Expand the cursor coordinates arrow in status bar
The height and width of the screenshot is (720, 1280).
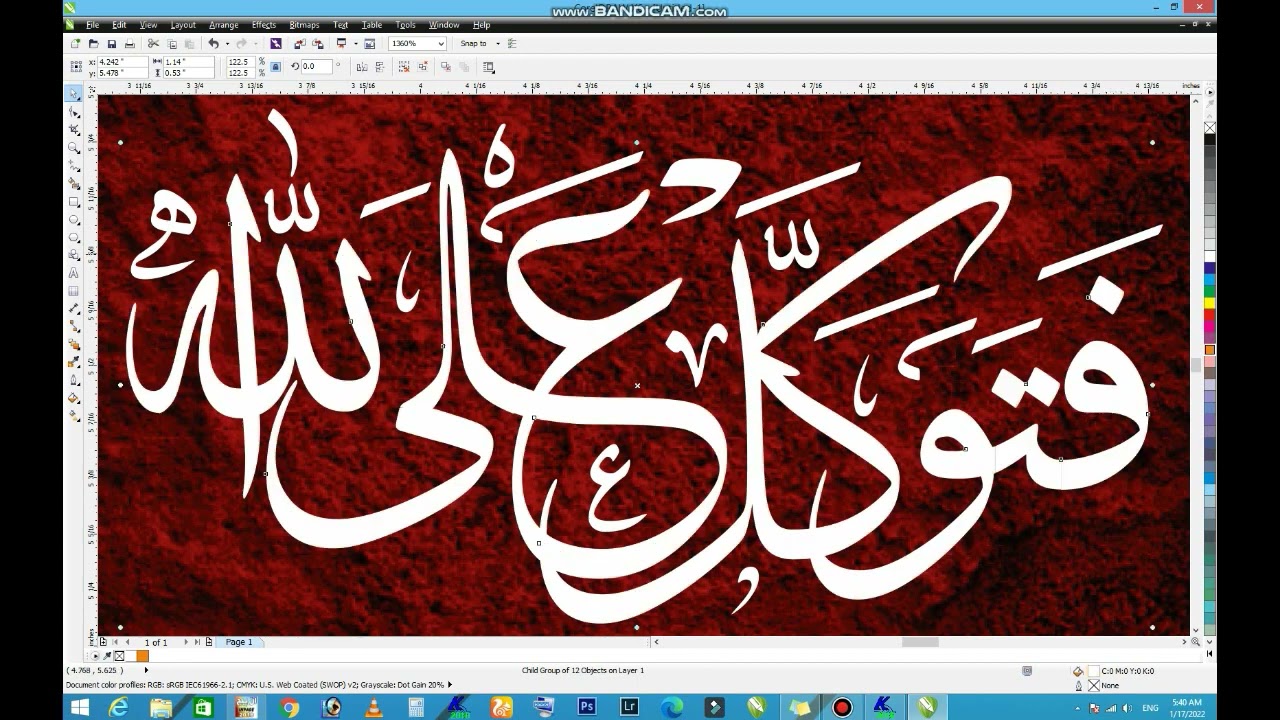pos(146,670)
